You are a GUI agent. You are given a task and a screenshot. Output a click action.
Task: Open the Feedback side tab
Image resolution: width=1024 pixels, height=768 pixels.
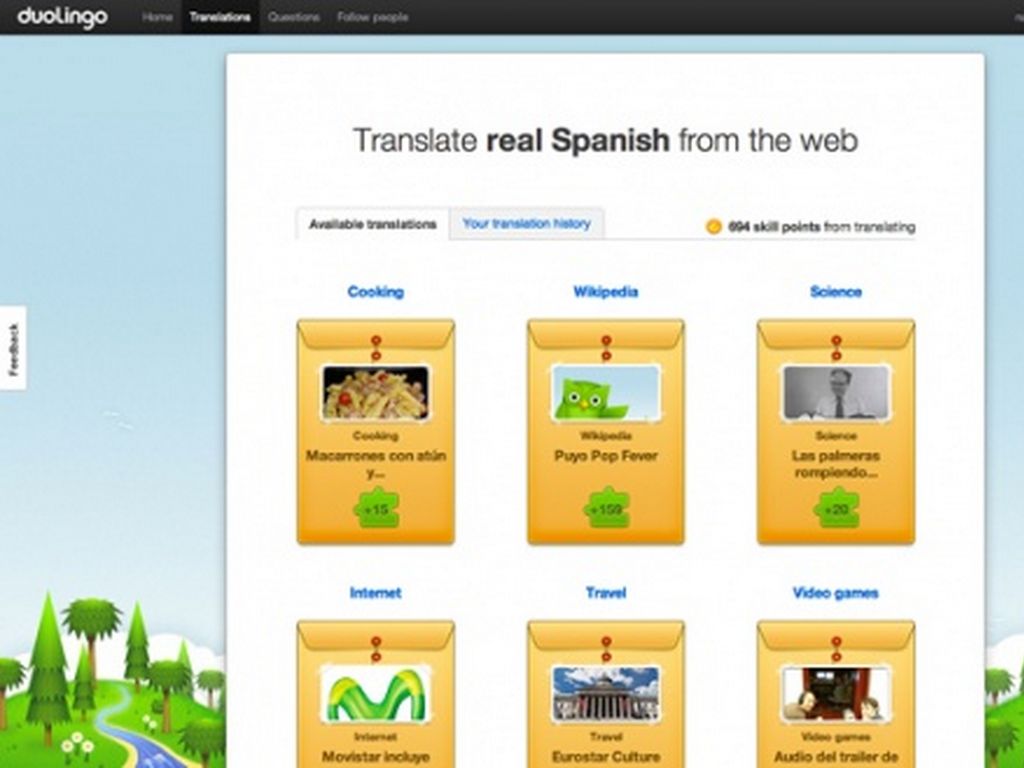pos(13,349)
